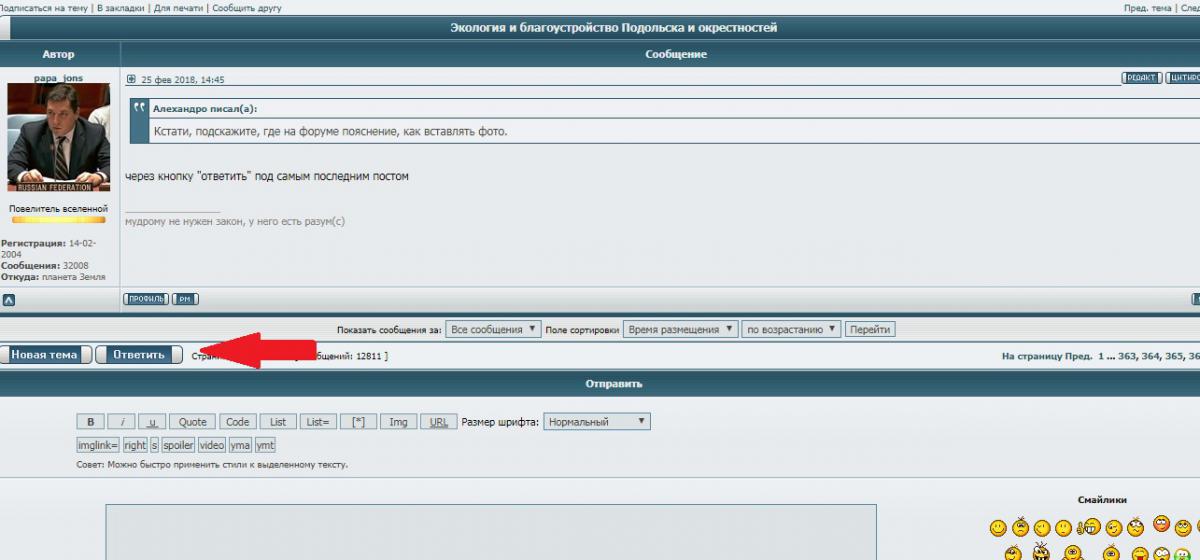Insert an image with the Img button
The height and width of the screenshot is (560, 1200).
point(398,422)
